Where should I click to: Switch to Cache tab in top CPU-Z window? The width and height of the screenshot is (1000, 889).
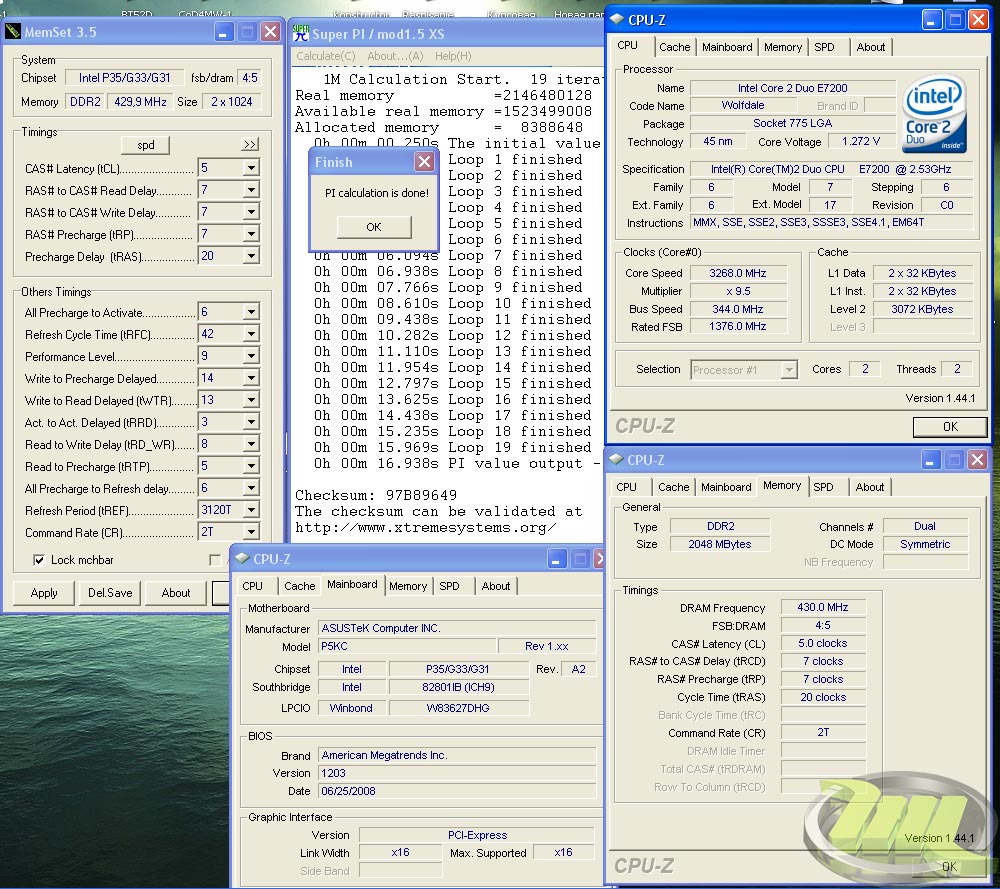tap(675, 47)
